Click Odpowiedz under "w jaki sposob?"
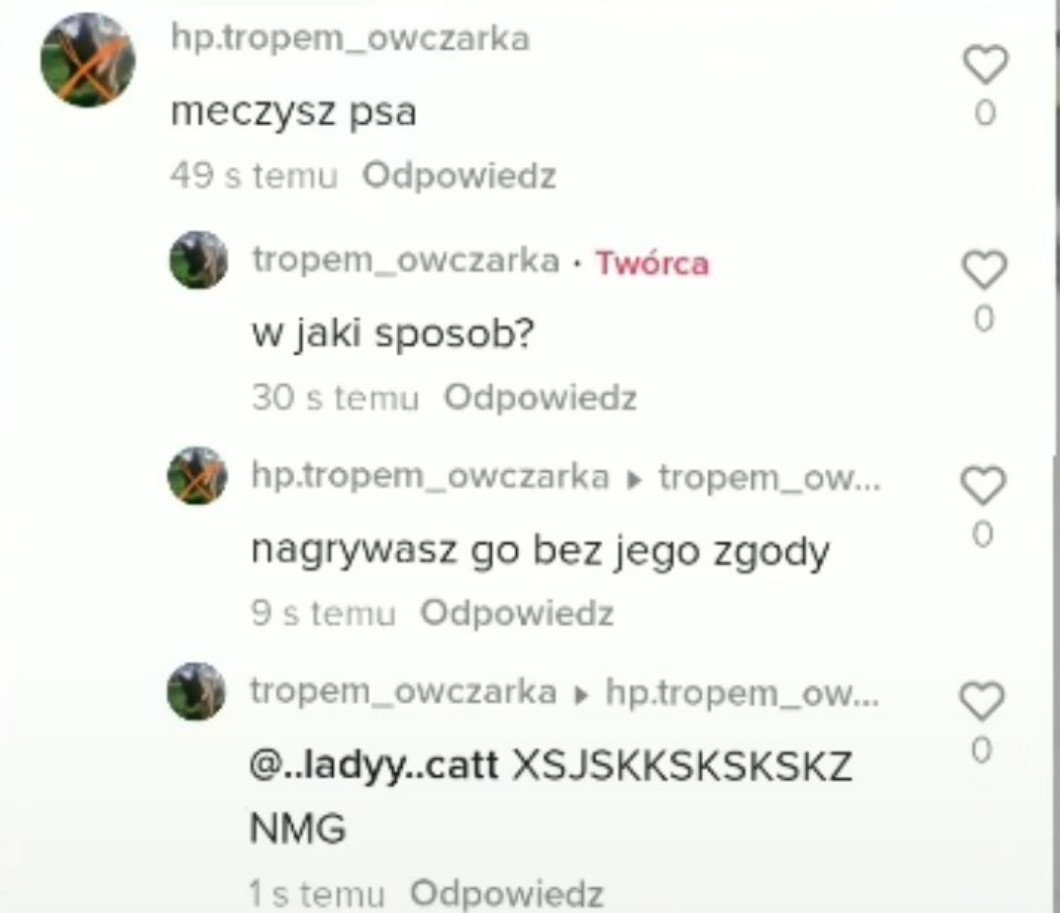 (540, 397)
